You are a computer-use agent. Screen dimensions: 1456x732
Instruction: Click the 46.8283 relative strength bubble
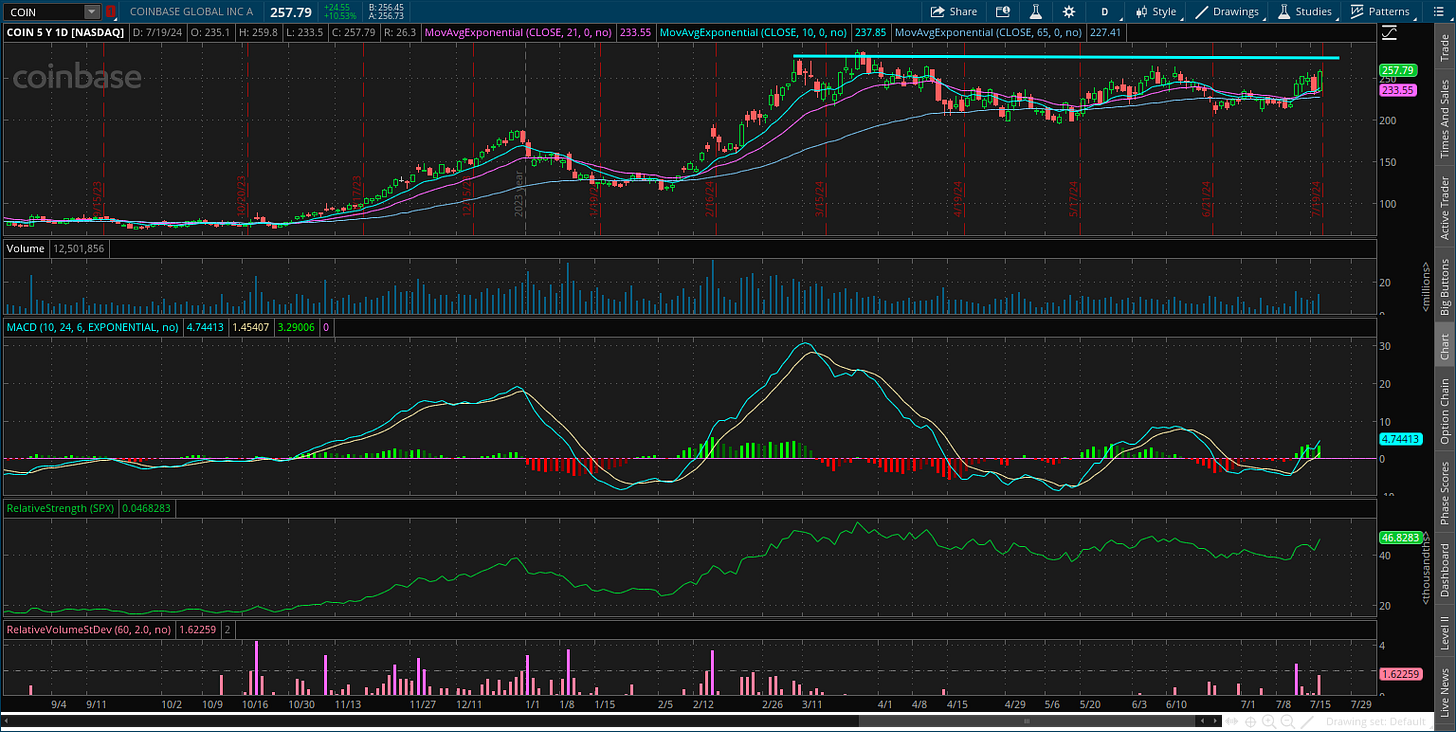point(1400,537)
